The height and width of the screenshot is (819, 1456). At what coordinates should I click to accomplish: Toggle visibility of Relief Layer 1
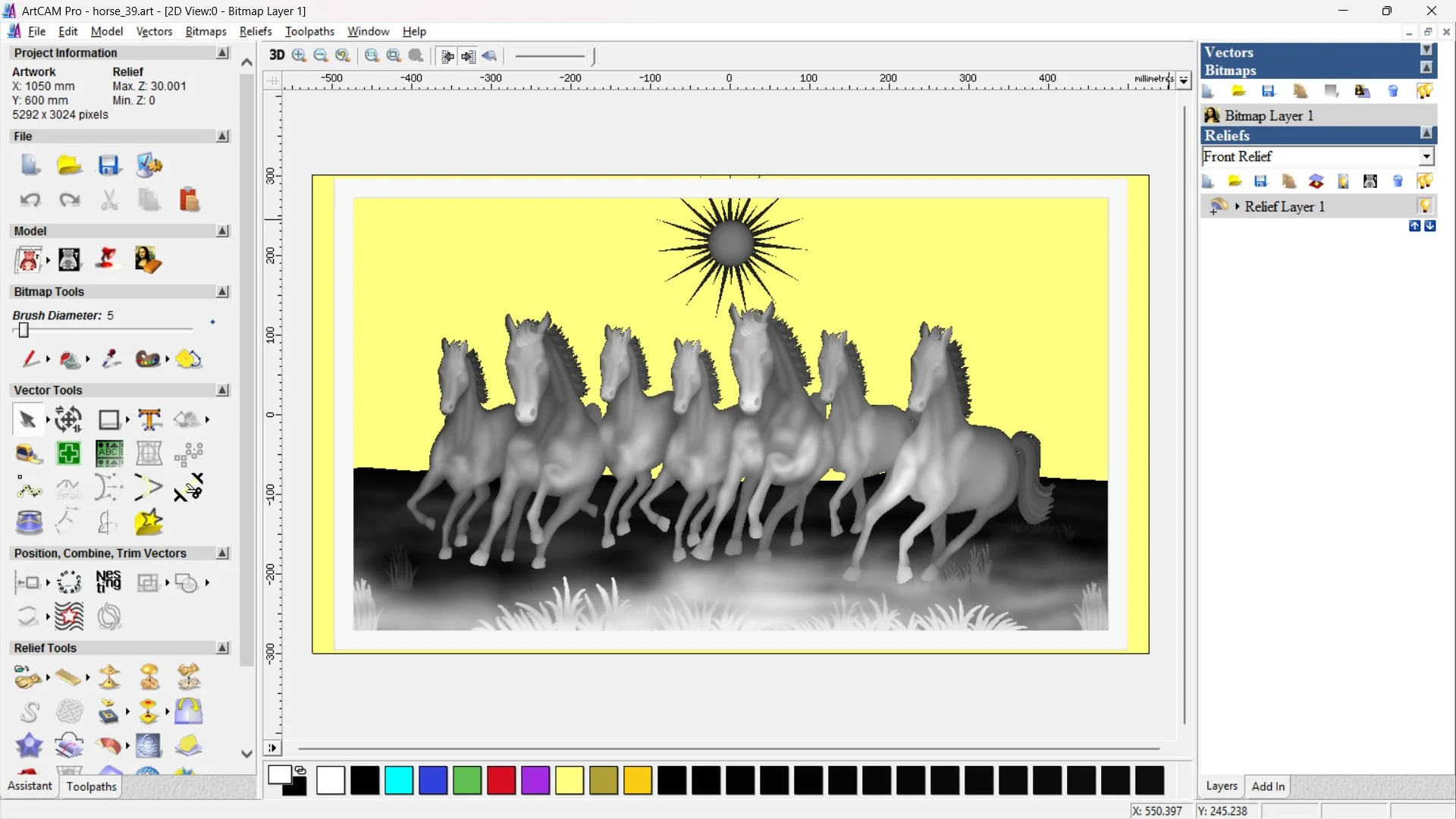(x=1425, y=206)
